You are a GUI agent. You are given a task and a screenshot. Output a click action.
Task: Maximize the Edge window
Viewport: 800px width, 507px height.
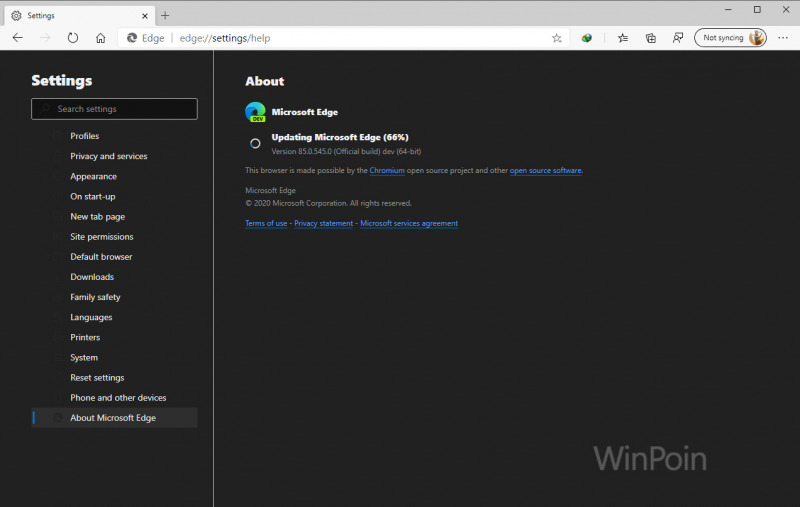tap(757, 10)
